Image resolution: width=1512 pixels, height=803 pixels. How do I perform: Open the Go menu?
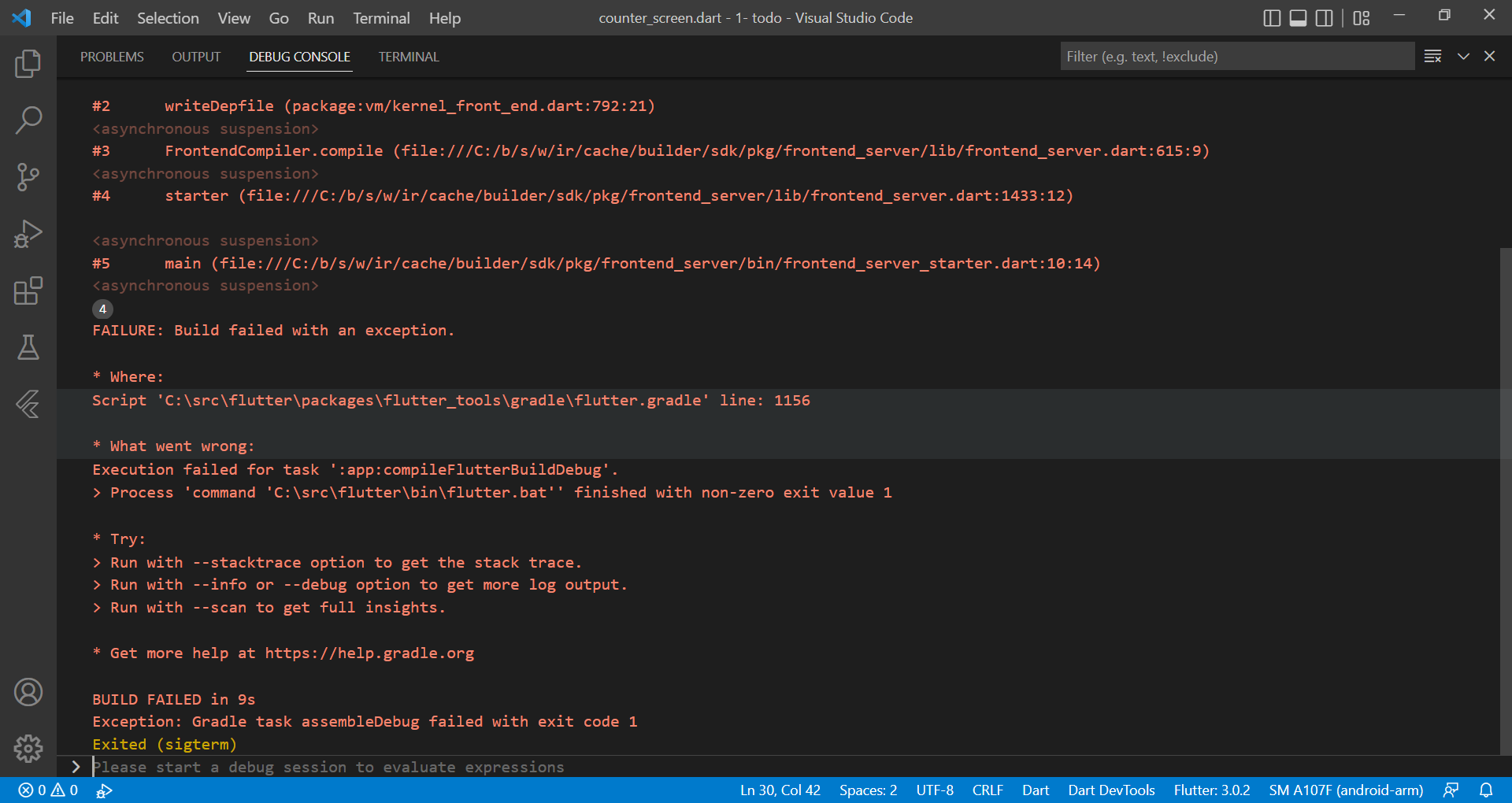pos(279,18)
